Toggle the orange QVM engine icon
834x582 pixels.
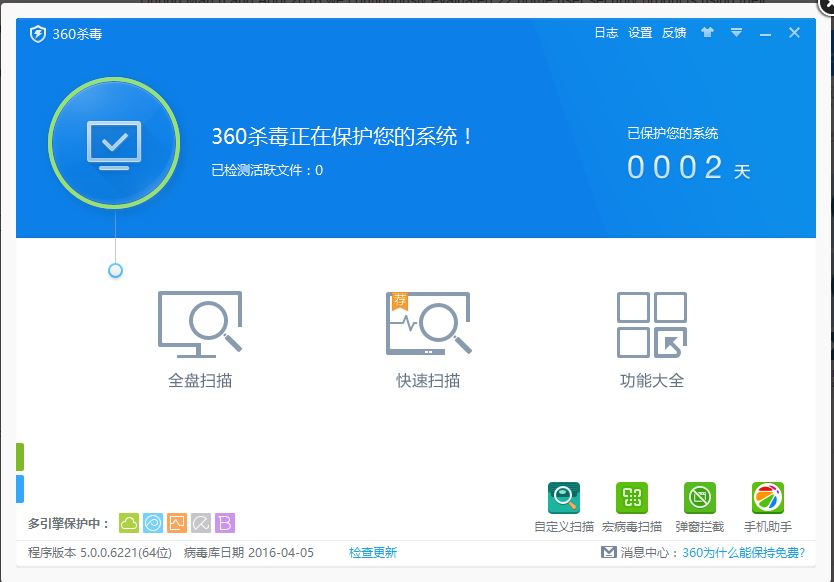point(177,523)
